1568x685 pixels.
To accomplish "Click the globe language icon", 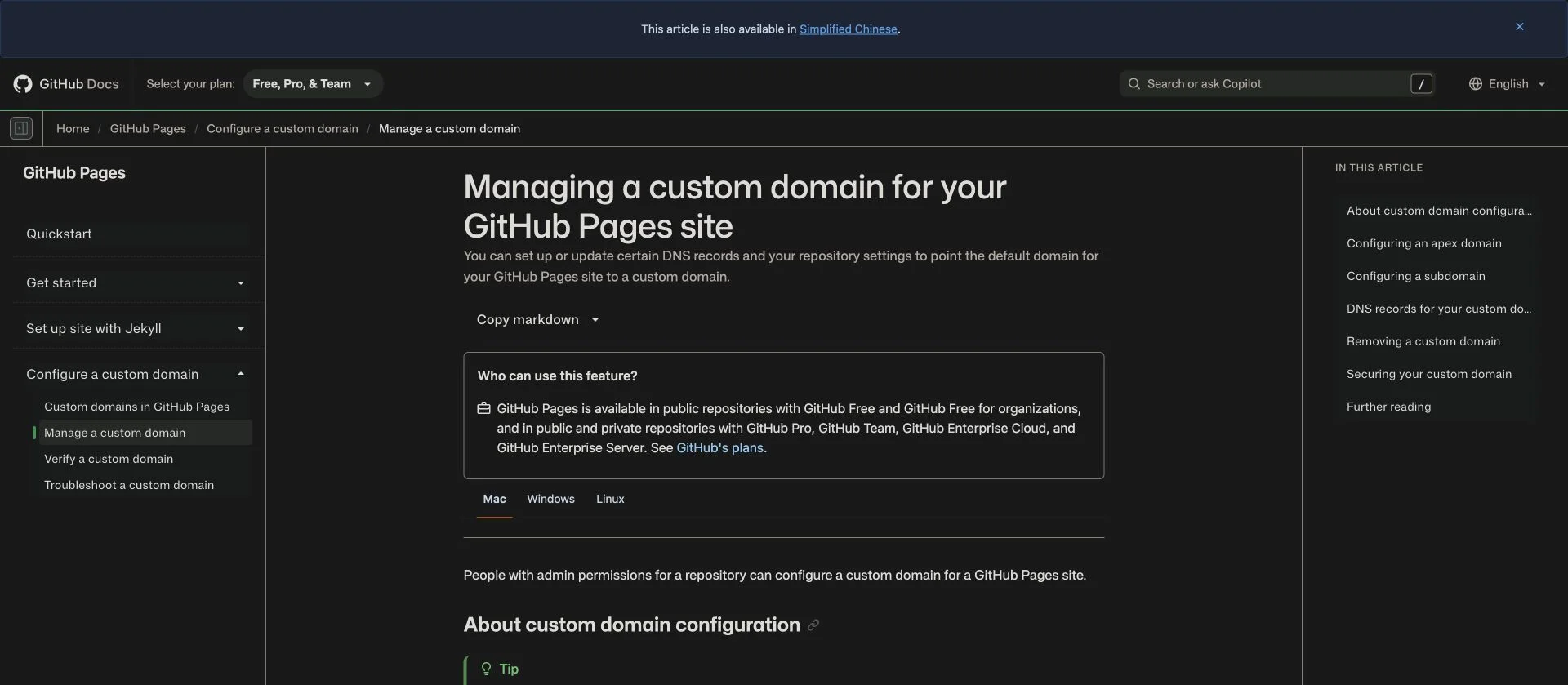I will click(1475, 84).
